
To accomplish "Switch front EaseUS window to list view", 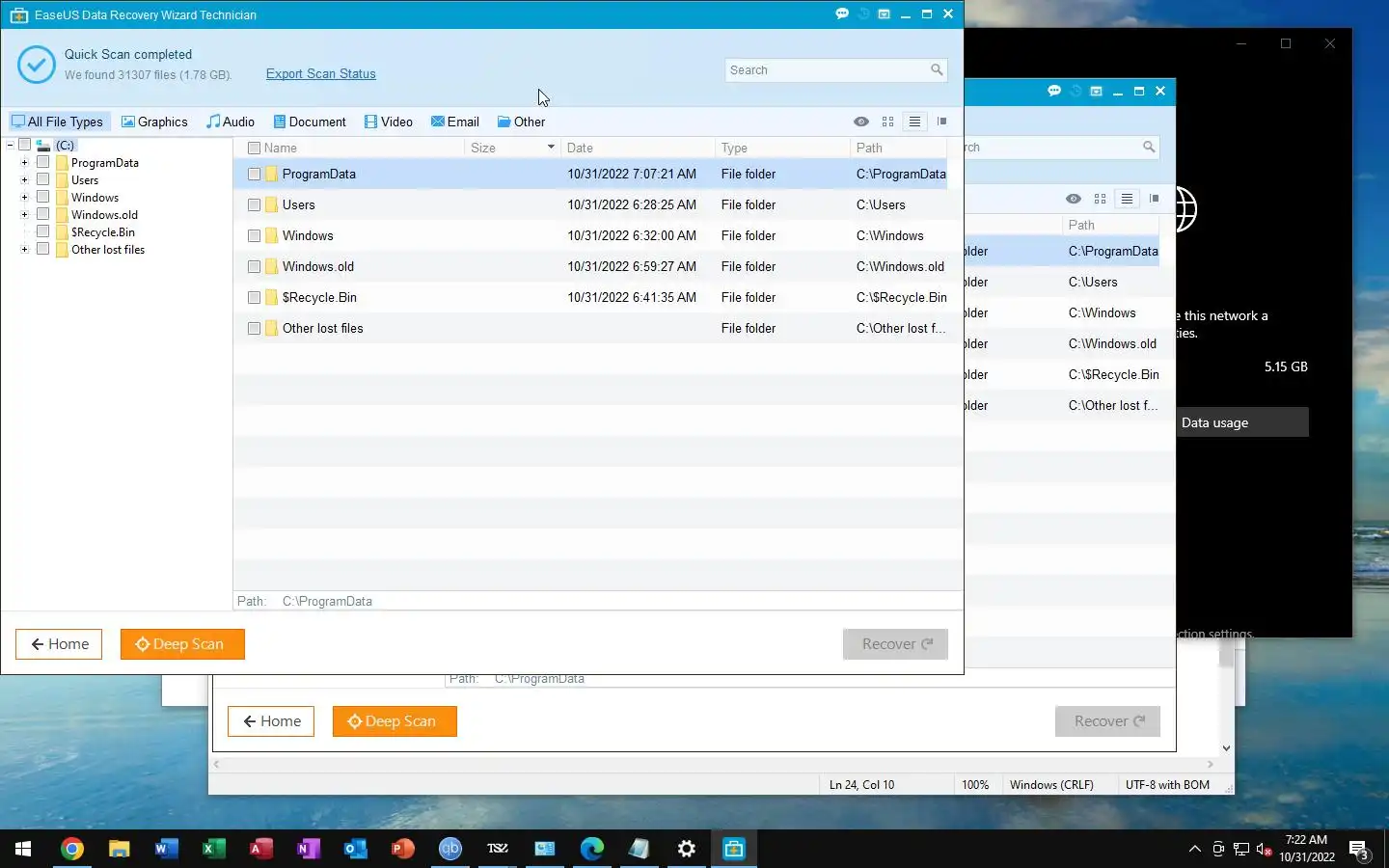I will (x=914, y=122).
